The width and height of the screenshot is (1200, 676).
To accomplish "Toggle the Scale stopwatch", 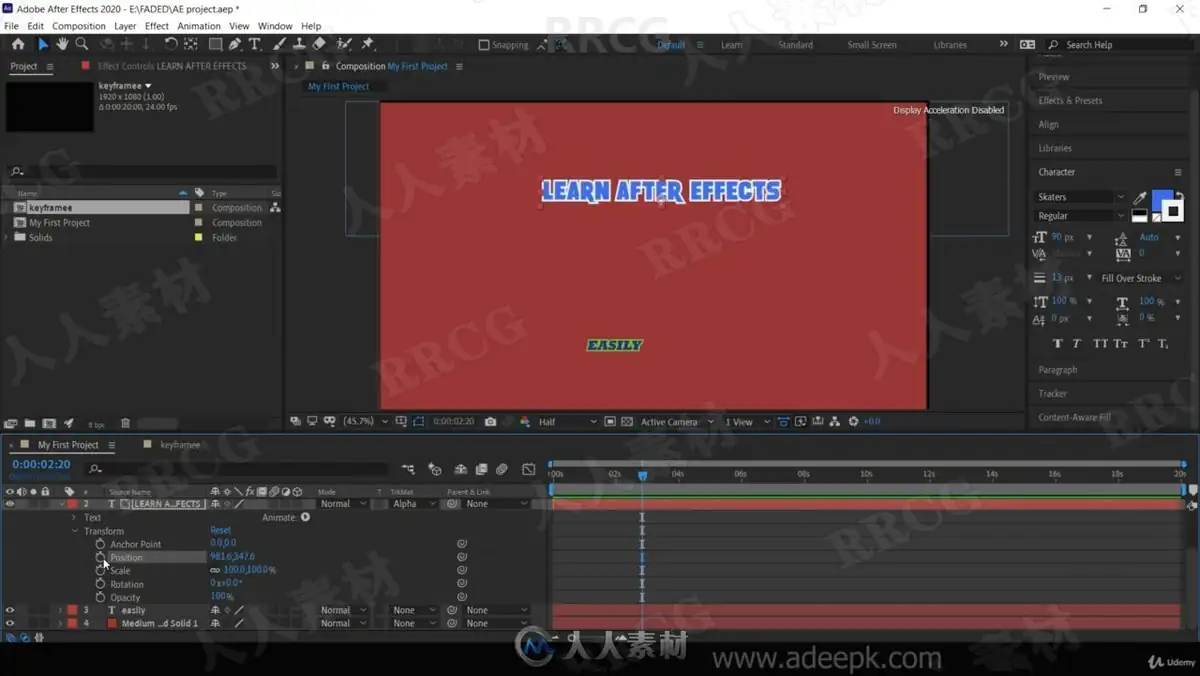I will (100, 570).
